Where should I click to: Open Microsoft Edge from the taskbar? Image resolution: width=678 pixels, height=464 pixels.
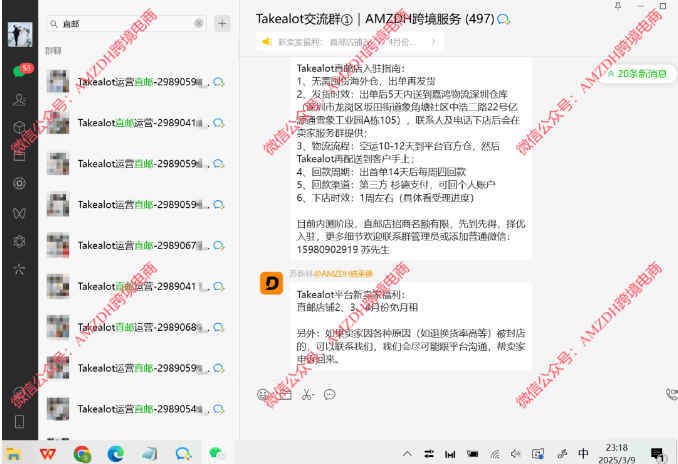pos(115,454)
